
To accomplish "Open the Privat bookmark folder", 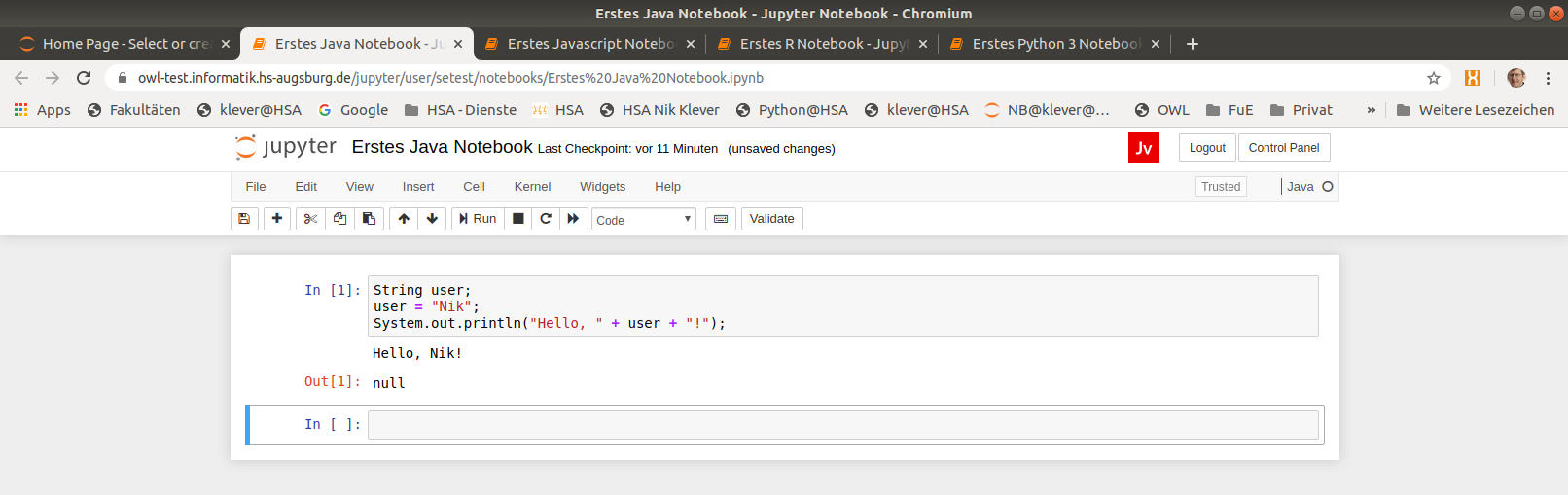I will click(1301, 110).
